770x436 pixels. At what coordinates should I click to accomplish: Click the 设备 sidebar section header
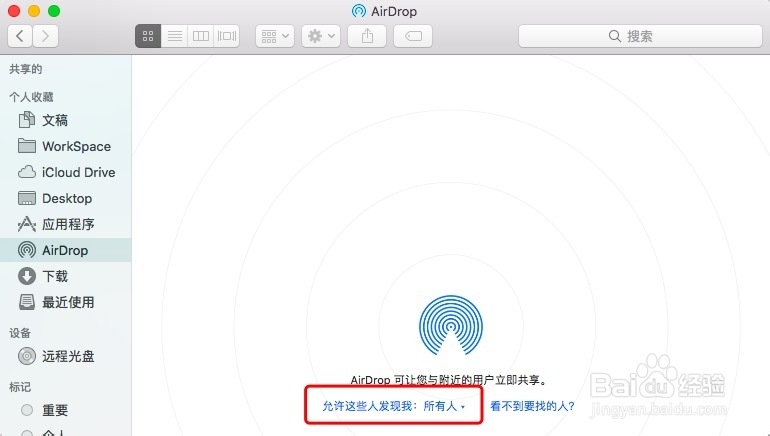20,333
